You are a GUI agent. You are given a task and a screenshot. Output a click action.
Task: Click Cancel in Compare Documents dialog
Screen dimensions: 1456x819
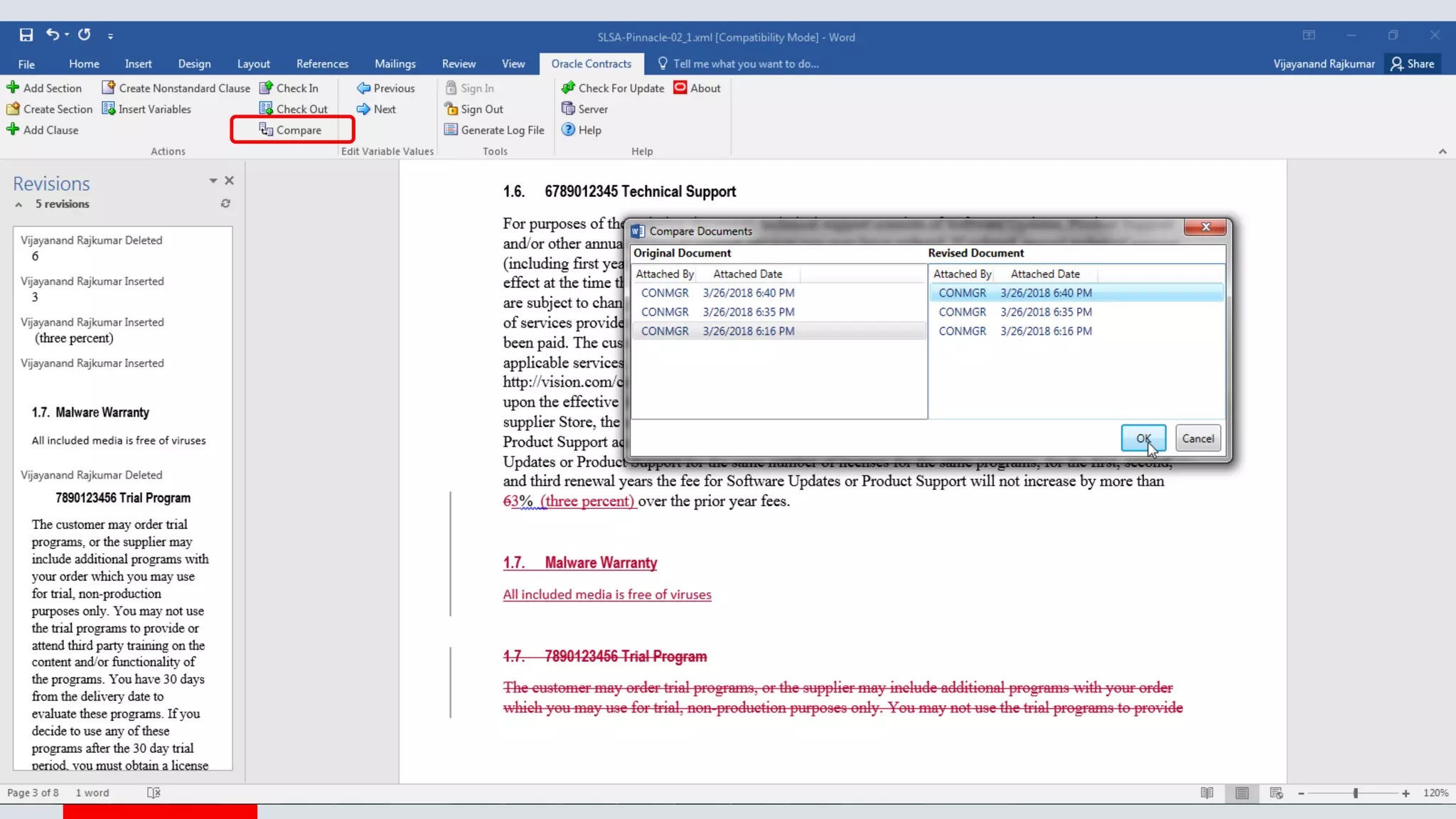pyautogui.click(x=1198, y=439)
